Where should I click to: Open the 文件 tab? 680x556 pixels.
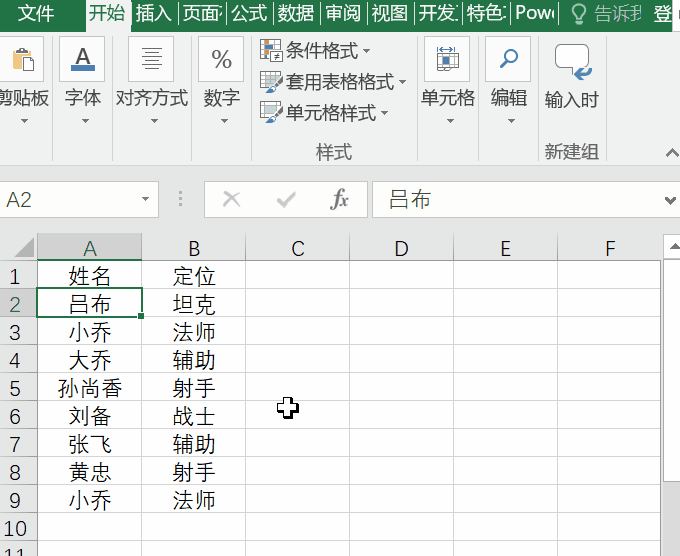point(36,14)
